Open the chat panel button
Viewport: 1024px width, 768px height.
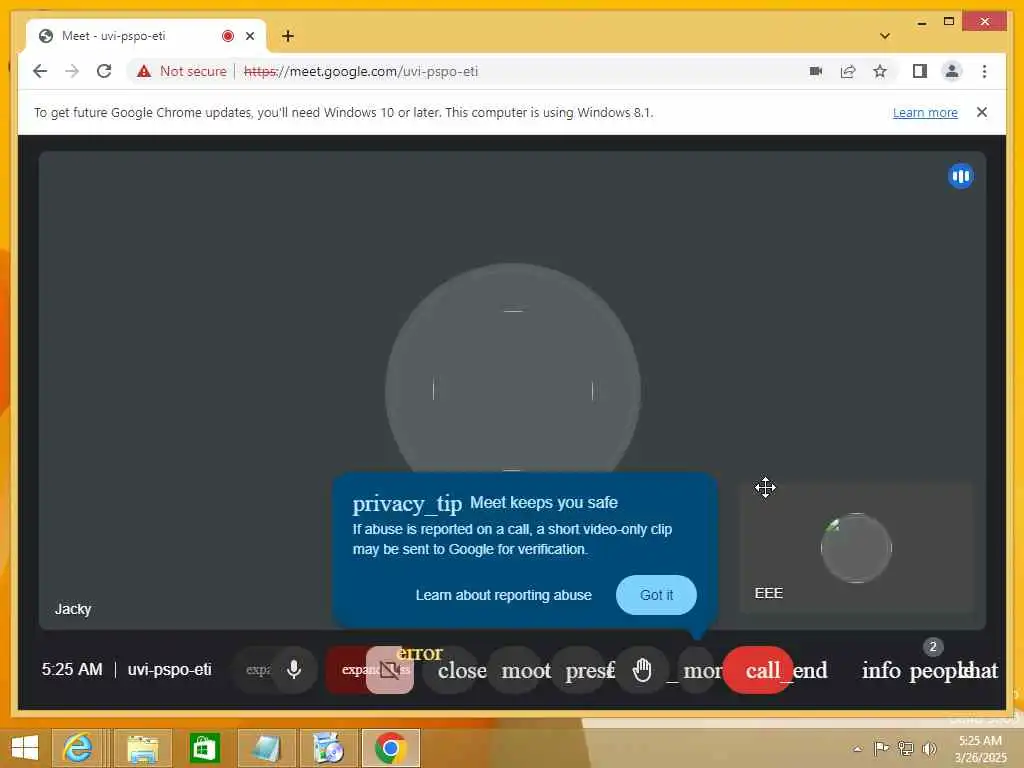click(981, 670)
